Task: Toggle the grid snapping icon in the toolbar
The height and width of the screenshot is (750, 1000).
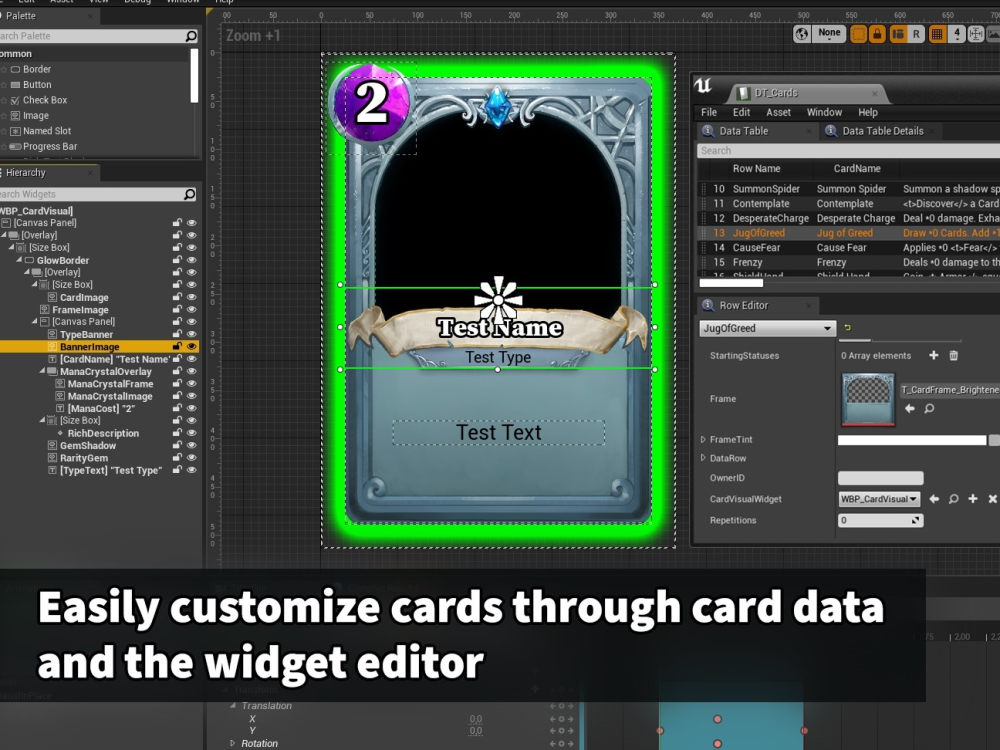Action: click(x=937, y=33)
